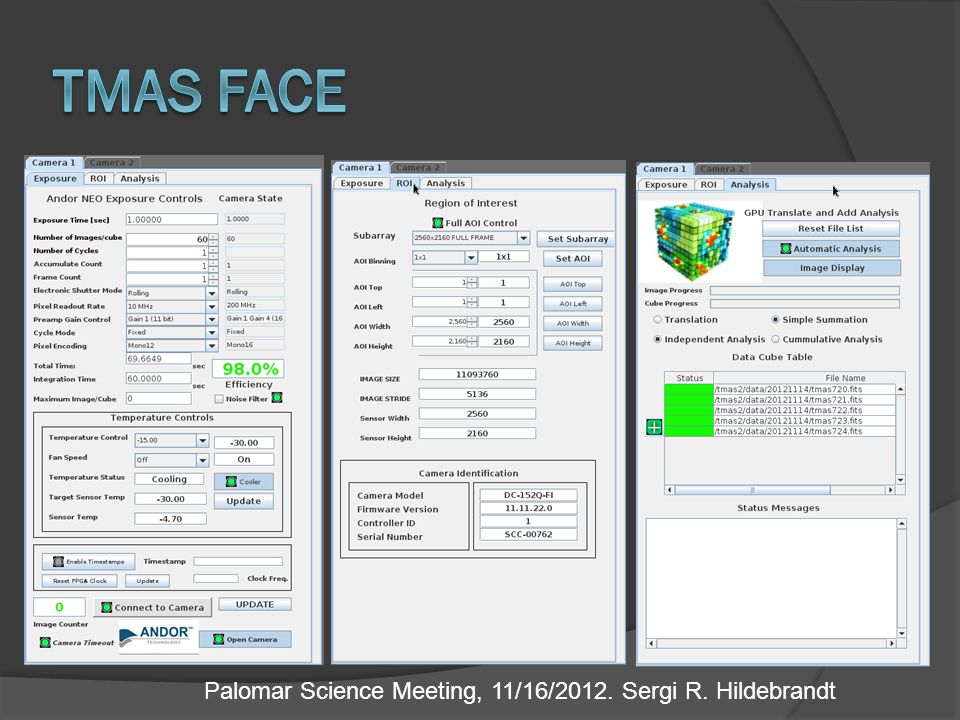Select file row tmas720.fits
Screen dimensions: 960x720
pos(779,389)
